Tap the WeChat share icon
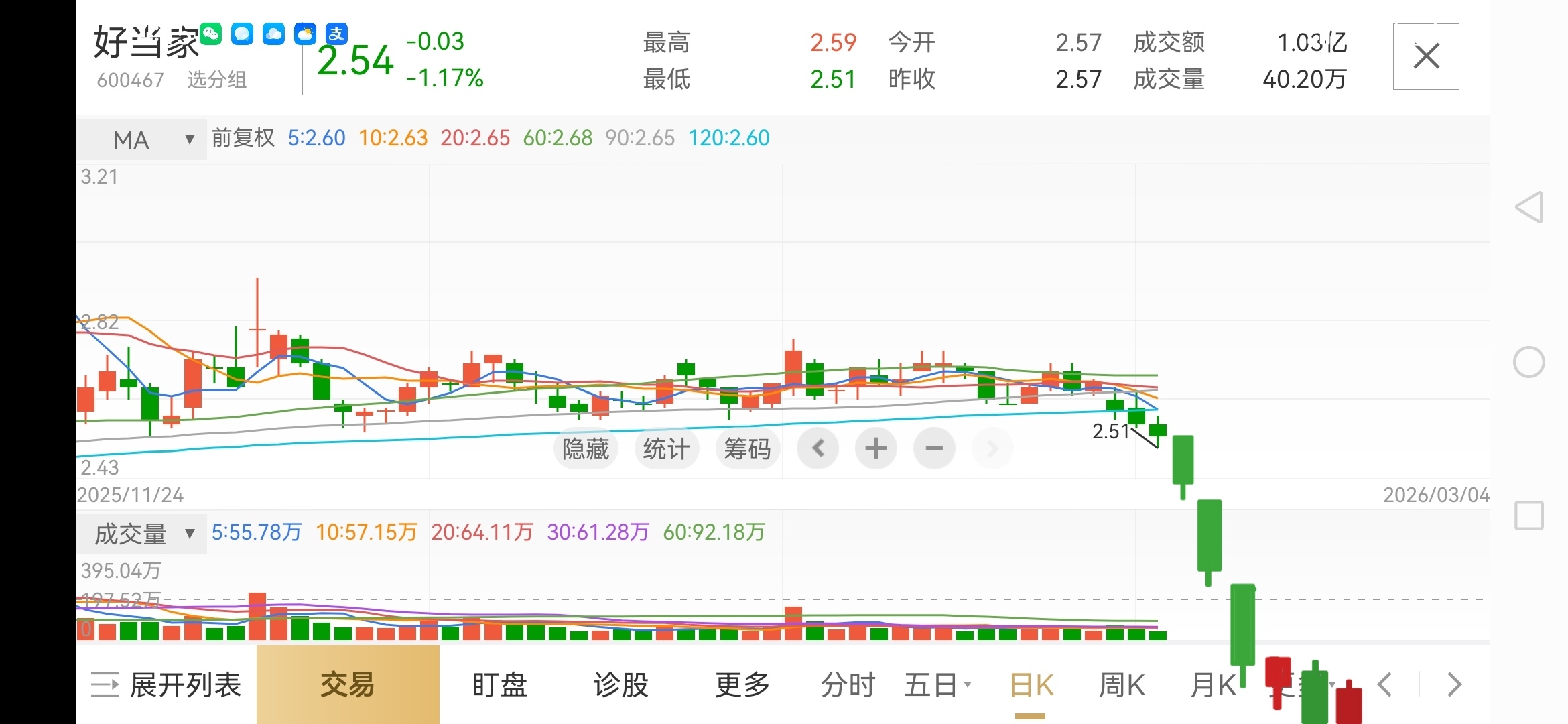The width and height of the screenshot is (1568, 724). [x=210, y=34]
